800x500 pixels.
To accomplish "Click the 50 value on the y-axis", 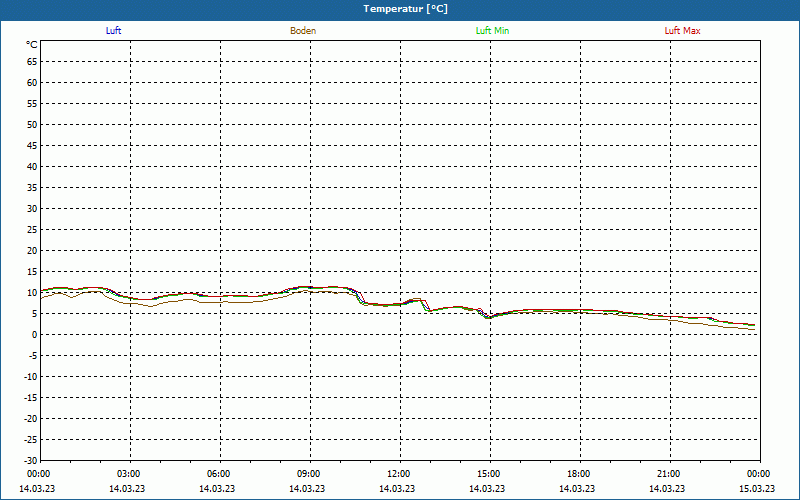I will pos(32,124).
